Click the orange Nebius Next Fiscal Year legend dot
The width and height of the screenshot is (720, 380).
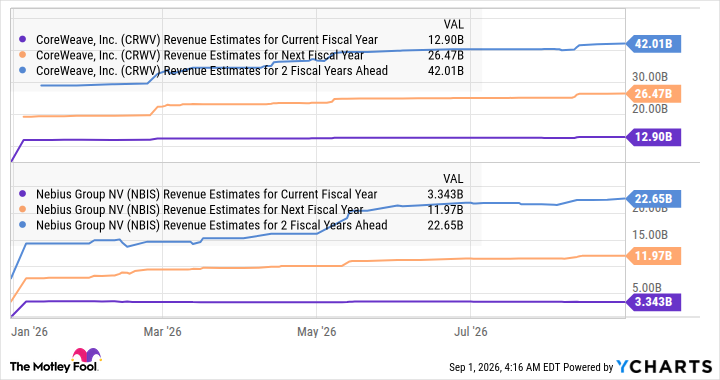tap(22, 210)
